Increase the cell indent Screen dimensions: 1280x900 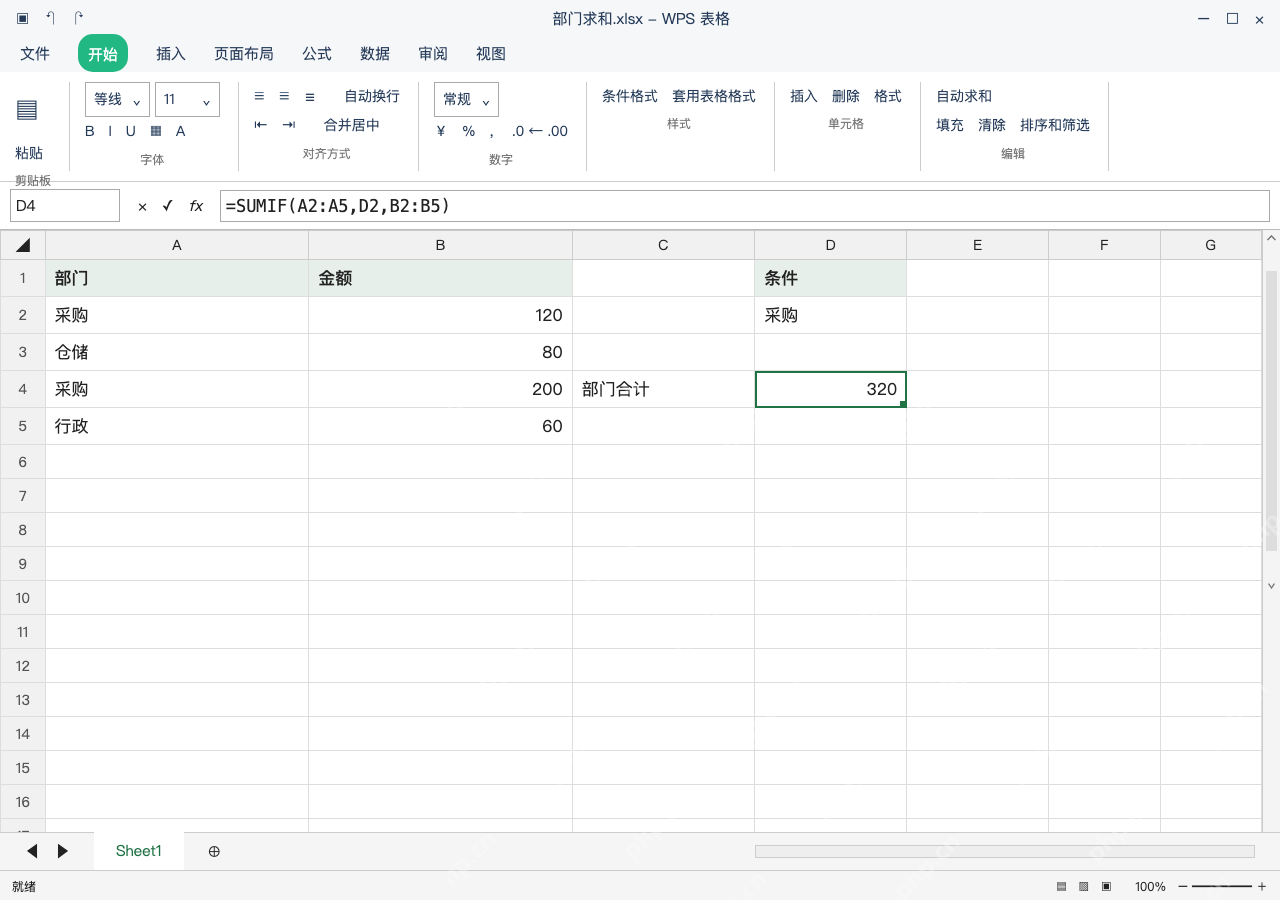click(289, 125)
